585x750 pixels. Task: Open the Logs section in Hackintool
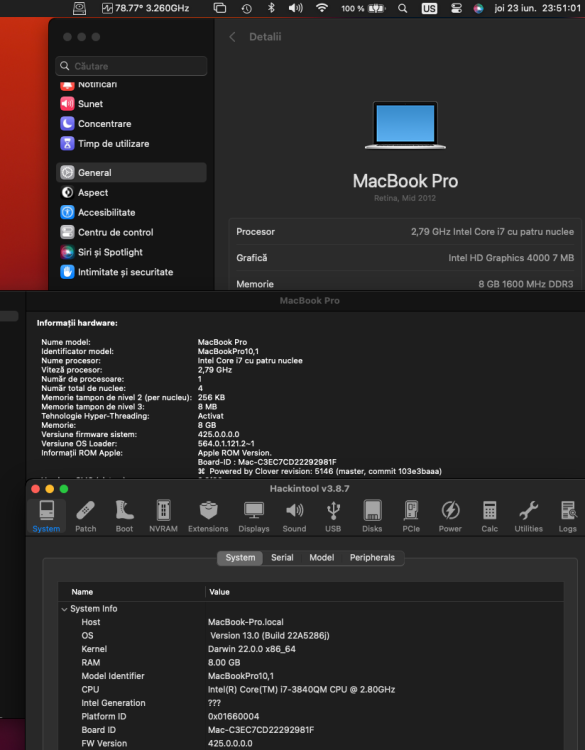tap(568, 516)
